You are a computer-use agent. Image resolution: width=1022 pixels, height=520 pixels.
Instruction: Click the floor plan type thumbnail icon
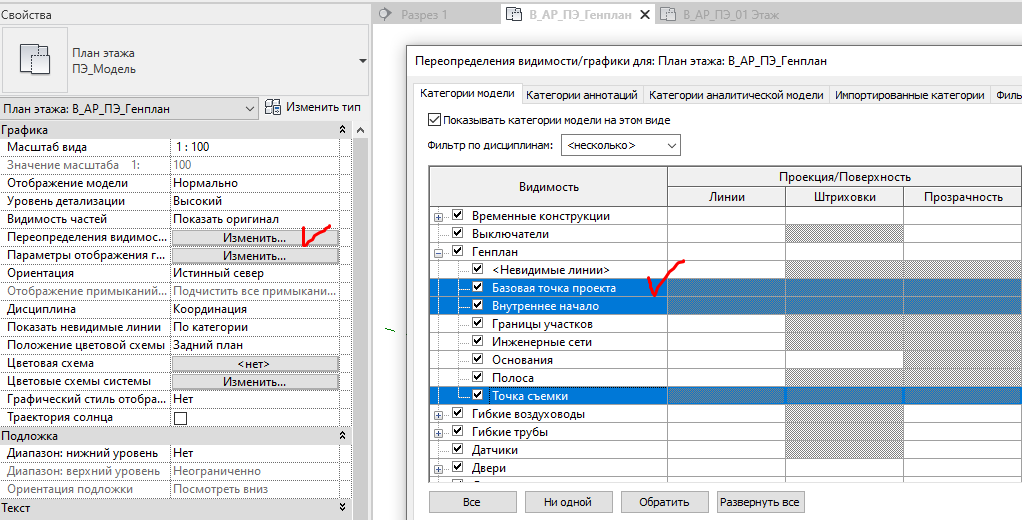pyautogui.click(x=36, y=59)
